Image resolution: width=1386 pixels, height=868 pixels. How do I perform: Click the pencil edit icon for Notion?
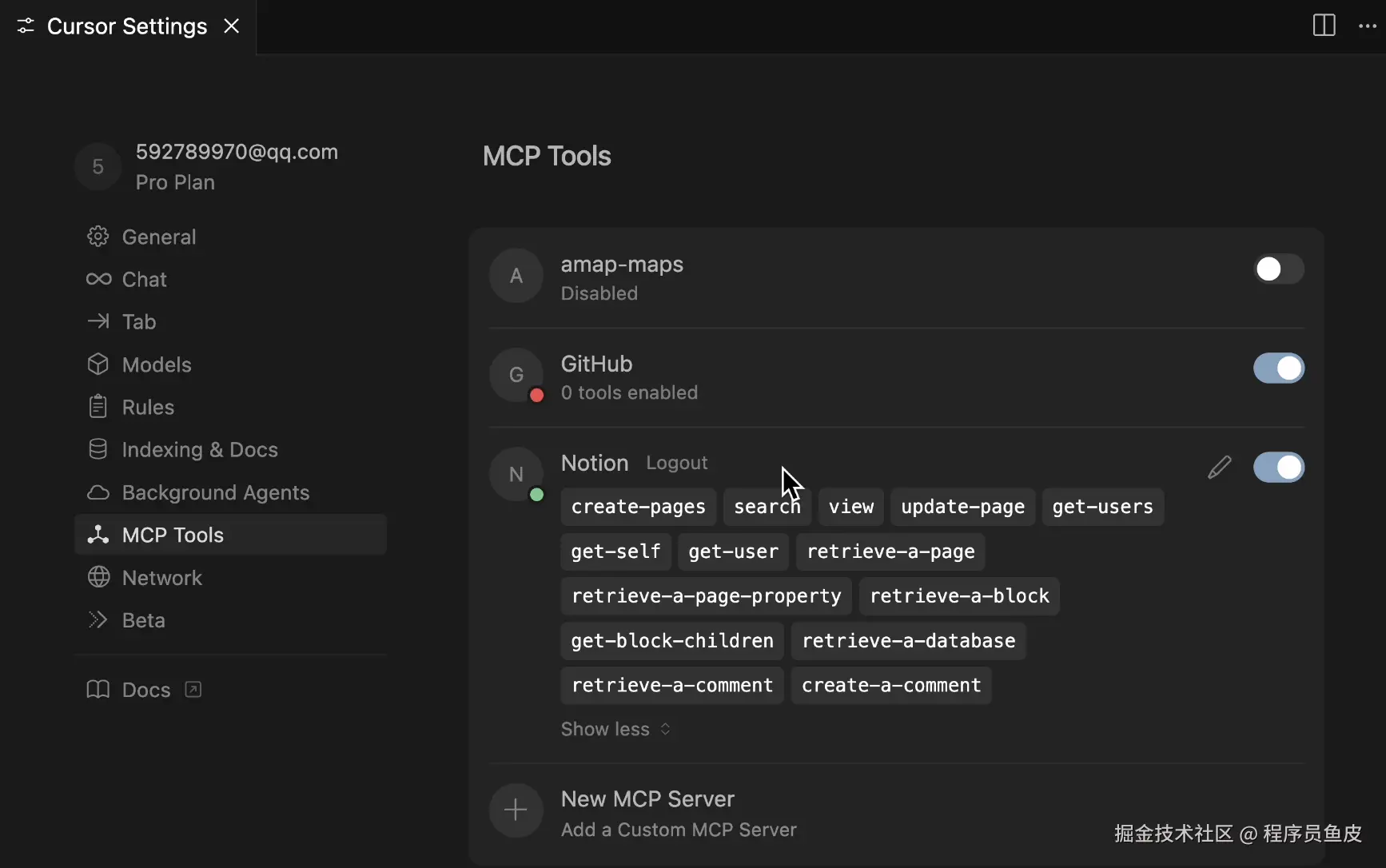tap(1219, 468)
